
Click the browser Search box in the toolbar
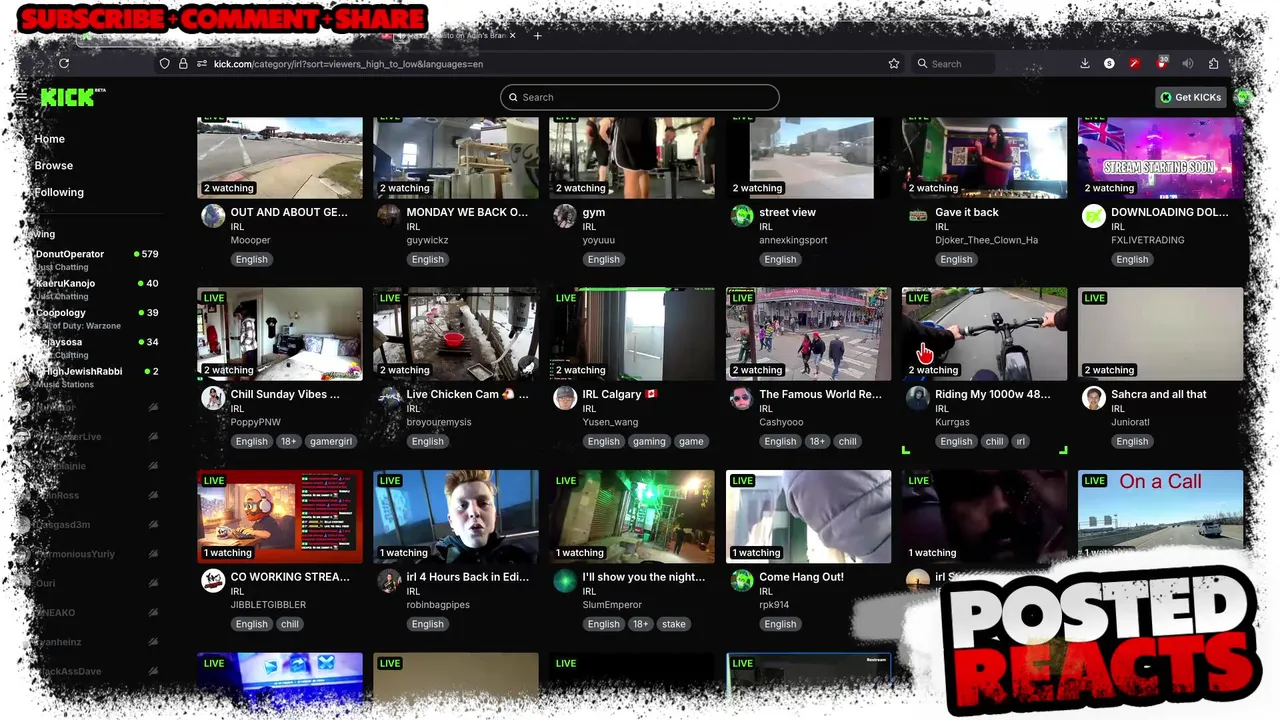(x=953, y=64)
